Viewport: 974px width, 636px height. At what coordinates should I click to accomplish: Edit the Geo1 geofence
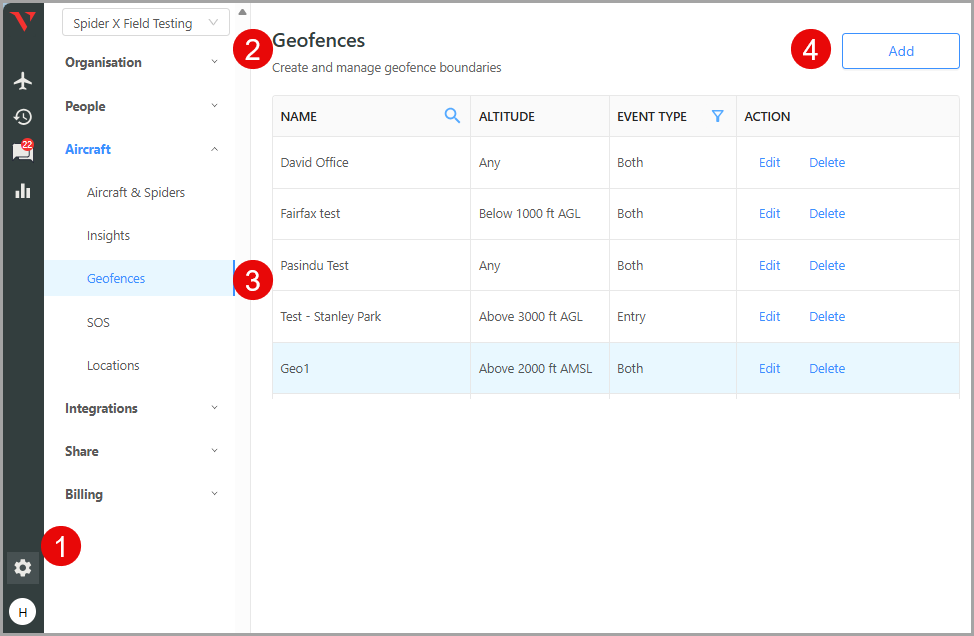coord(769,368)
